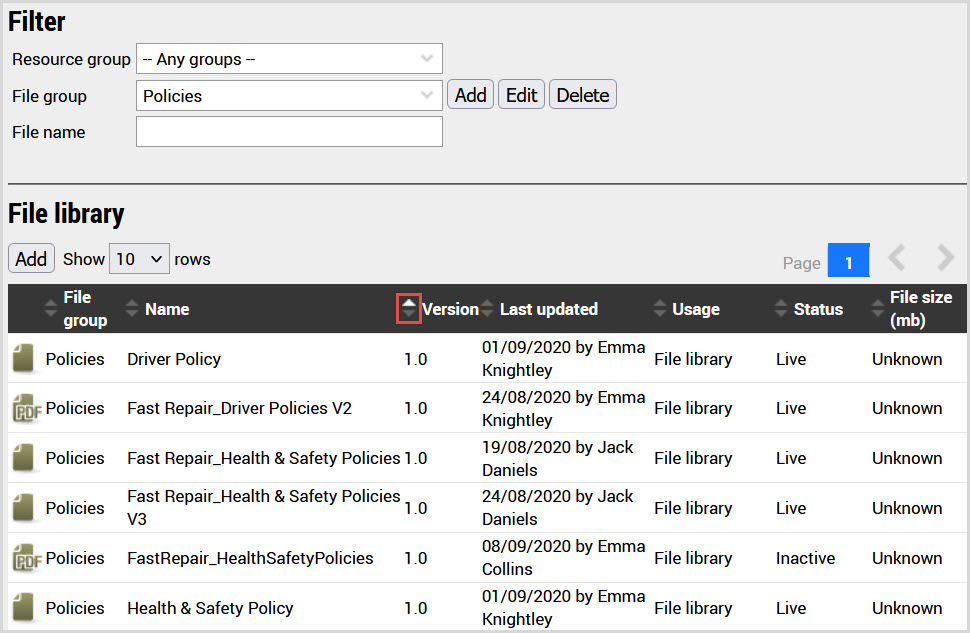Sort by Version using highlighted sort arrows

(x=409, y=309)
